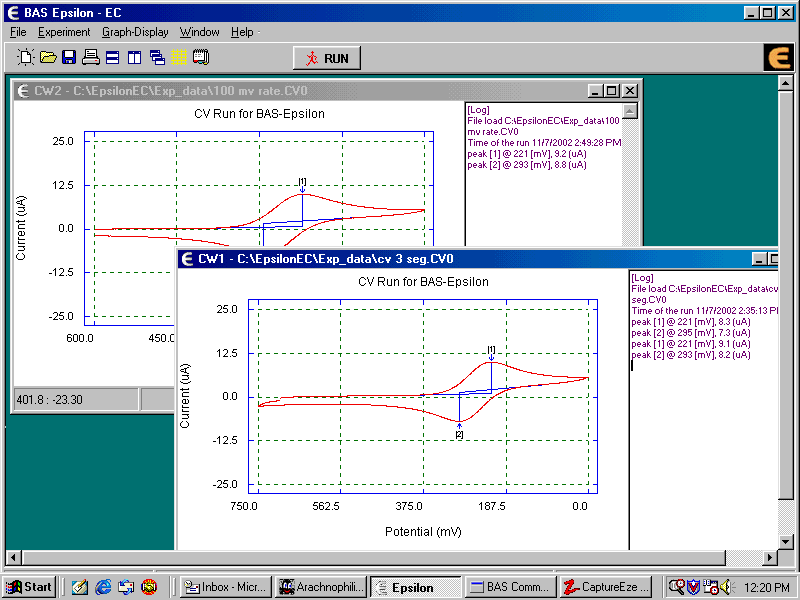Screen dimensions: 800x600
Task: Click the Save floppy disk icon
Action: click(69, 58)
